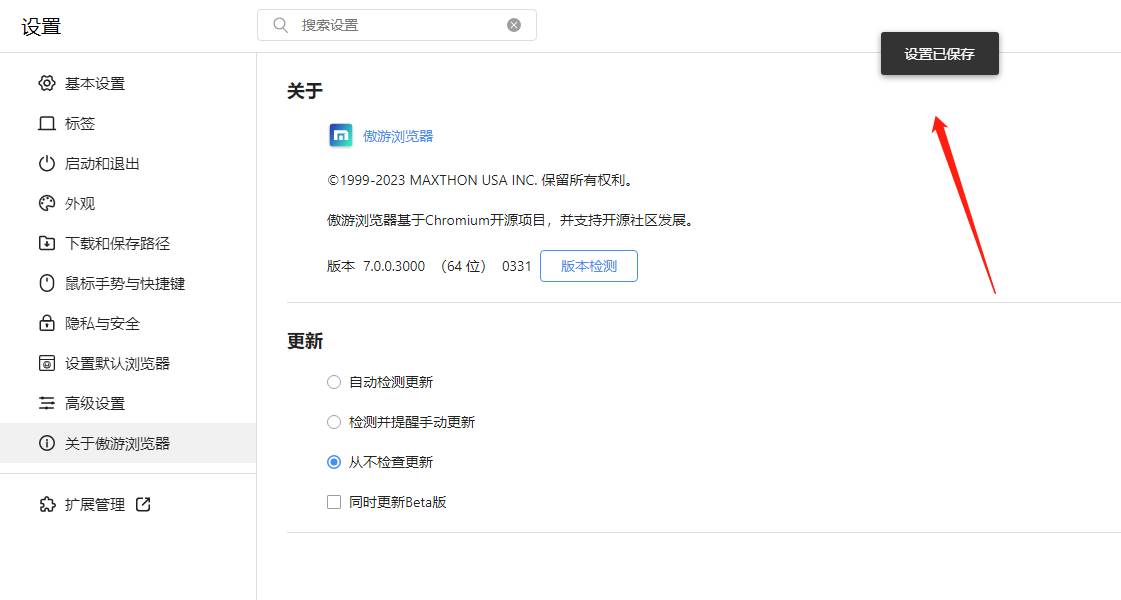Click the tab icon beside 标签
Screen dimensions: 1121x600
click(x=46, y=123)
